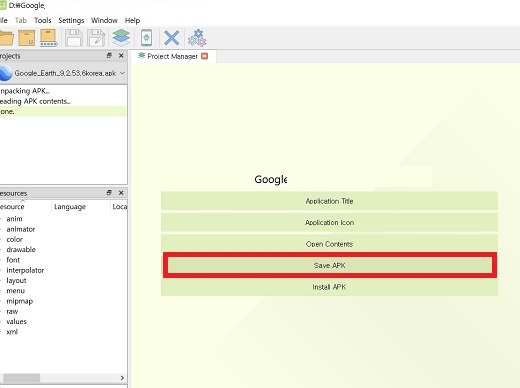
Task: Close the Resources panel
Action: tap(121, 193)
